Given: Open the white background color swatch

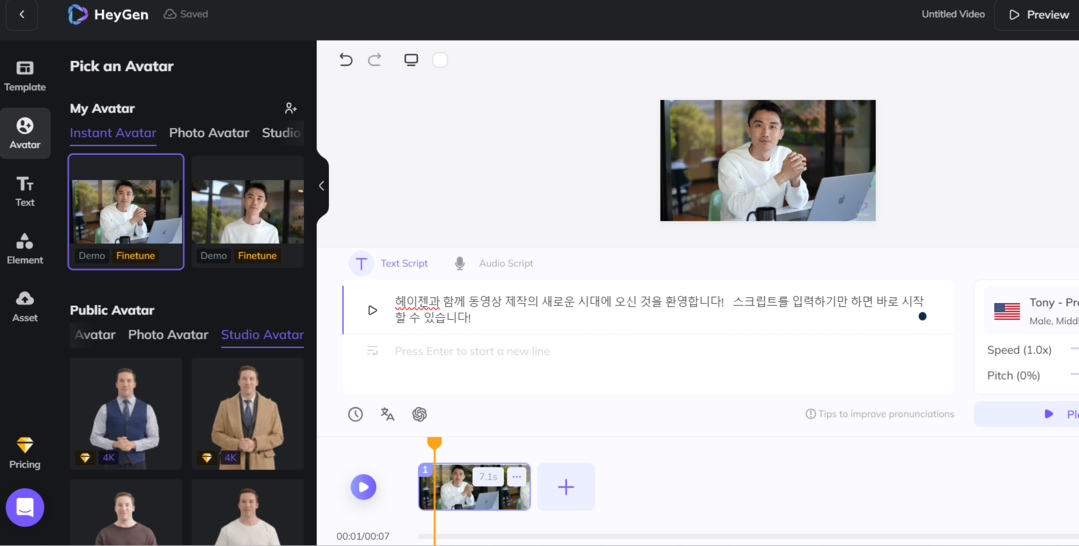Looking at the screenshot, I should [440, 60].
